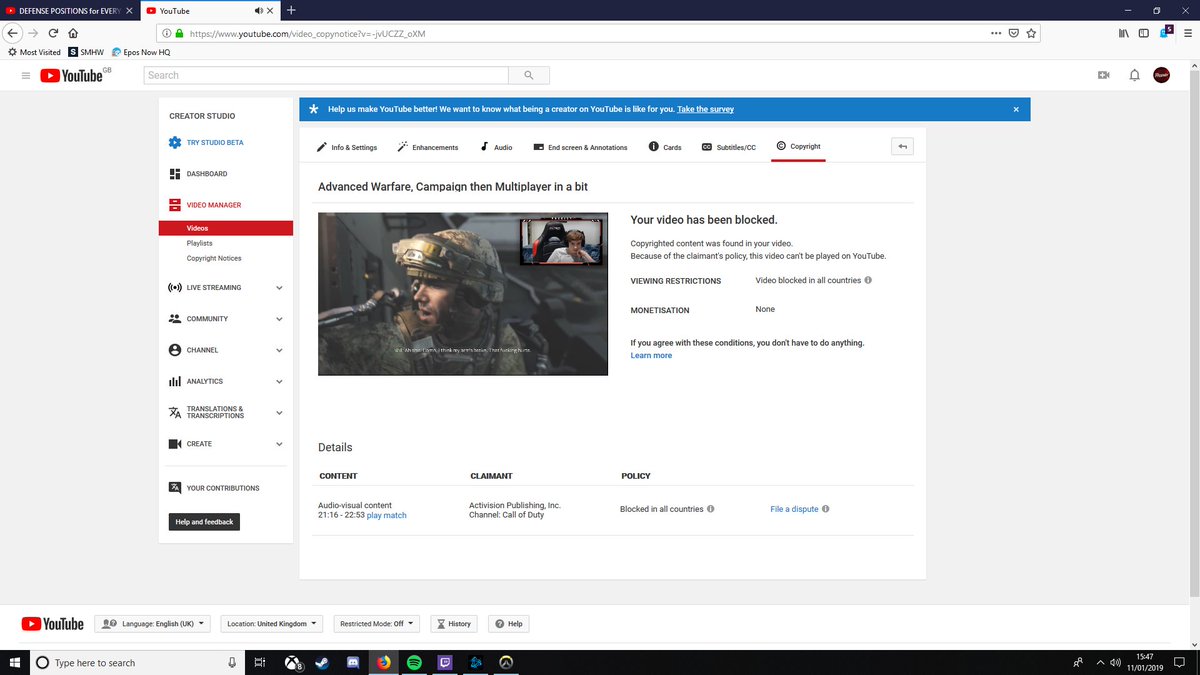1200x675 pixels.
Task: Click the info icon next to Video blocked in all countries
Action: point(868,280)
